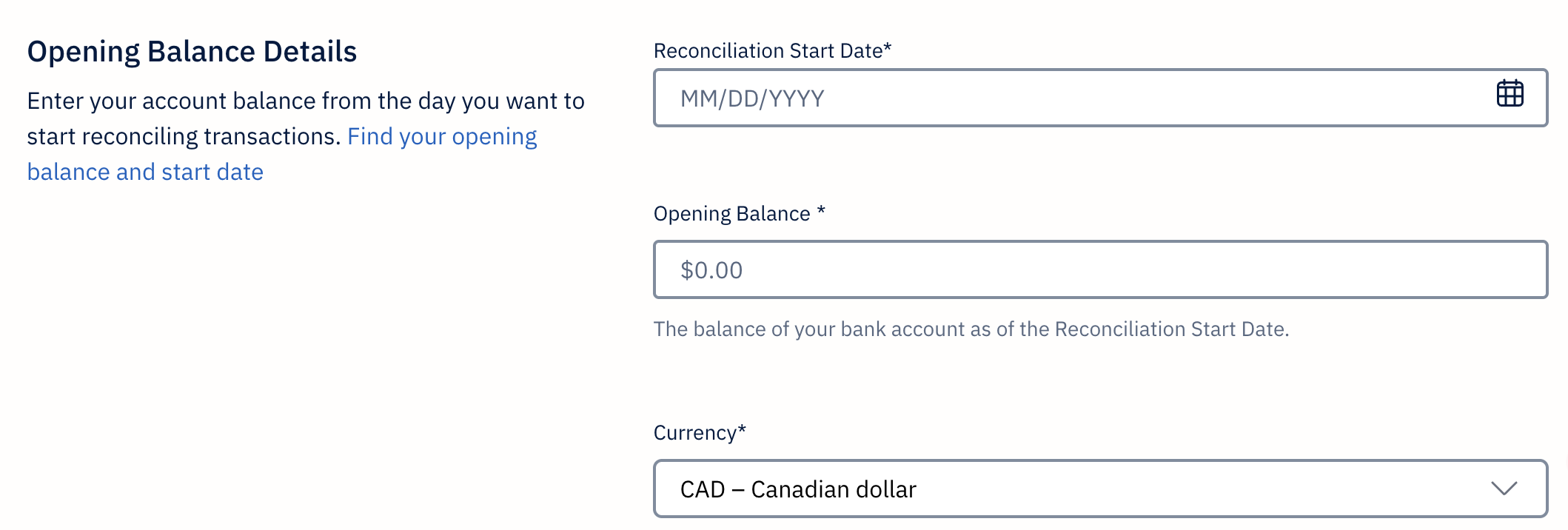The image size is (1568, 530).
Task: Click the Currency dropdown chevron arrow
Action: tap(1504, 489)
